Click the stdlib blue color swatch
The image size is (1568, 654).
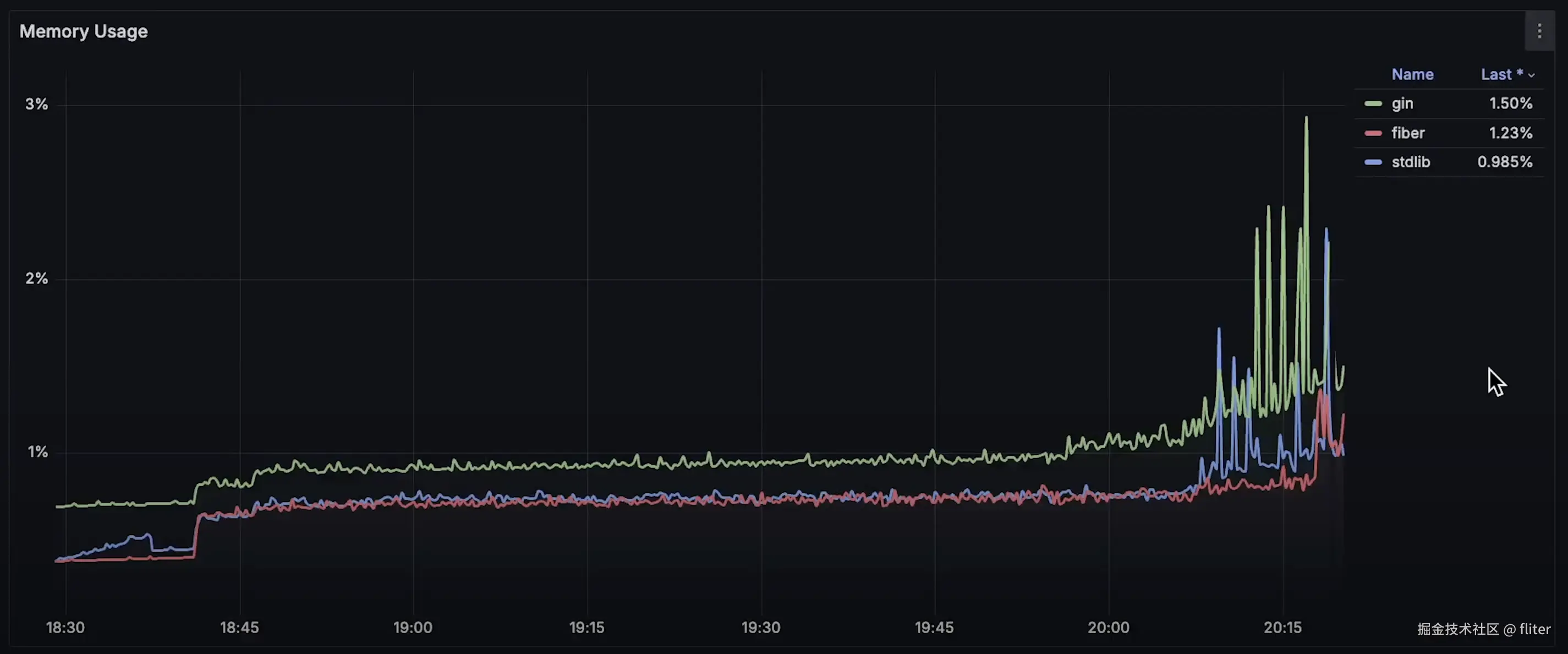(1373, 162)
